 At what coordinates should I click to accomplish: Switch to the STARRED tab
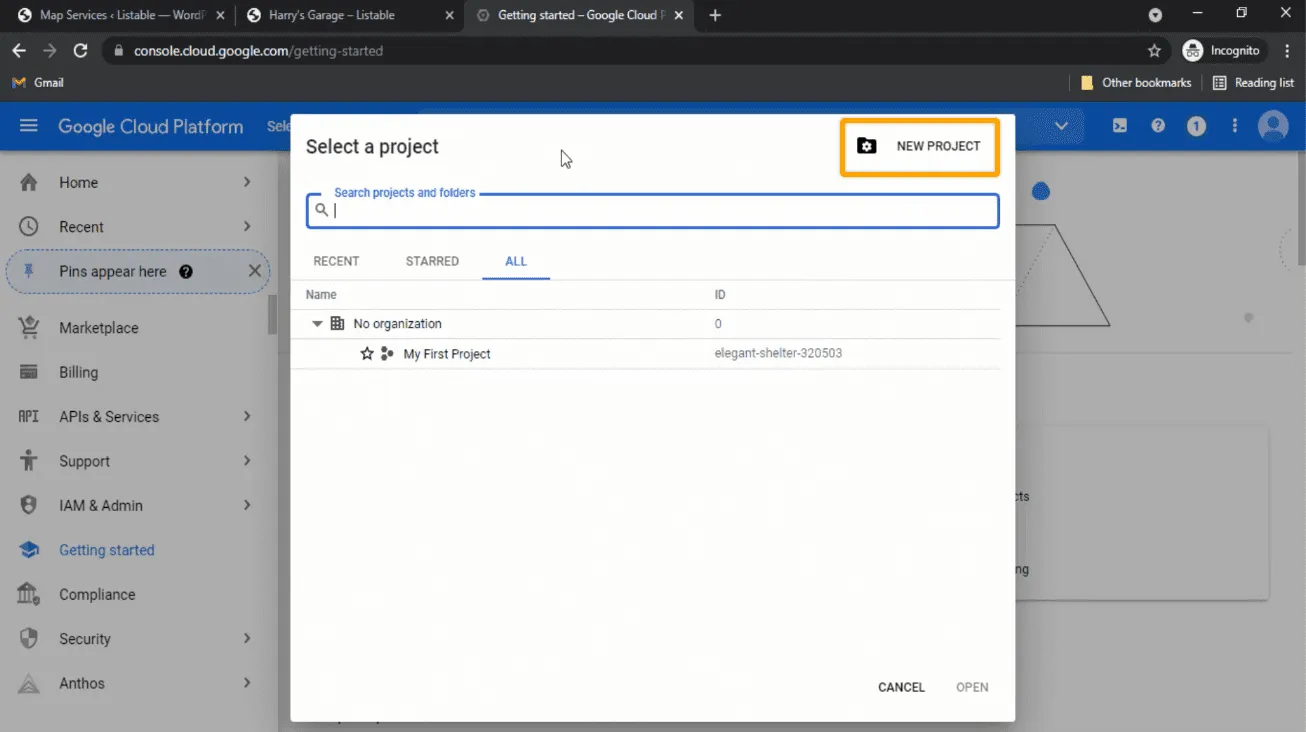[432, 261]
